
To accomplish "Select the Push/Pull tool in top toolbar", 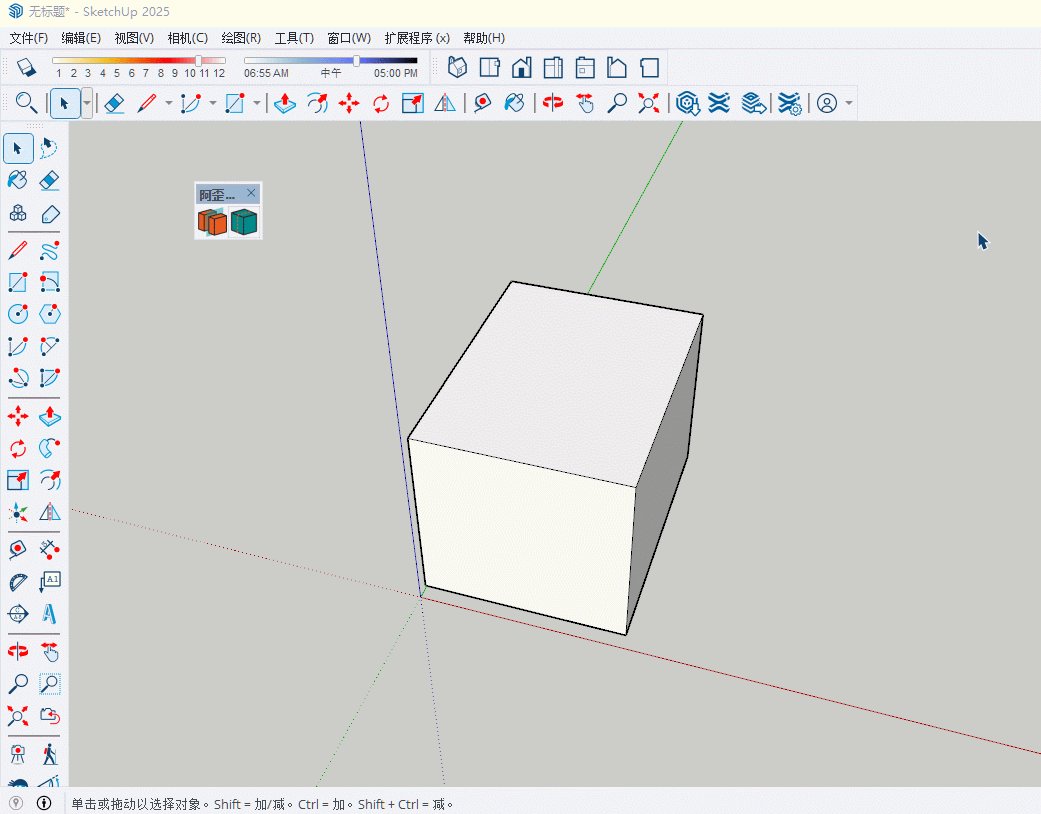I will pos(284,103).
